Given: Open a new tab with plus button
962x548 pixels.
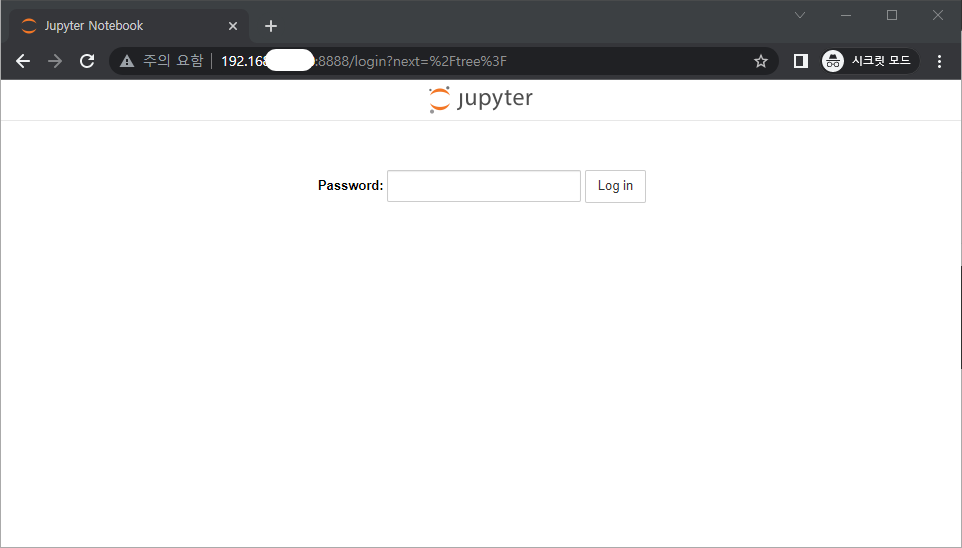Looking at the screenshot, I should [x=271, y=26].
